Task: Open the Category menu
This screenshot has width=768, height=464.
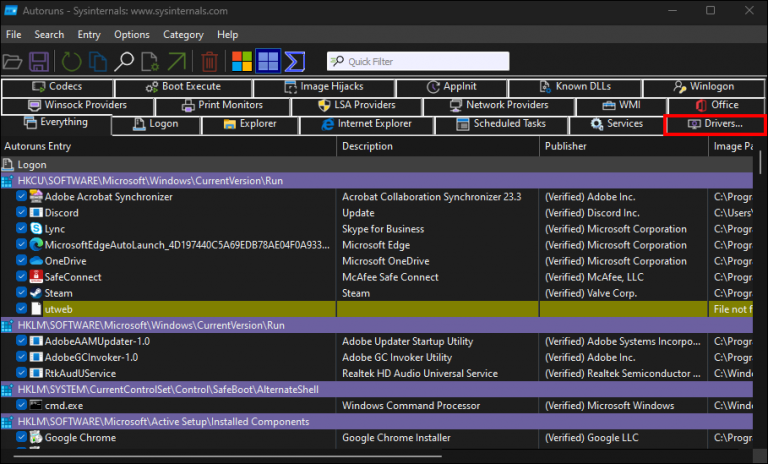Action: point(183,35)
